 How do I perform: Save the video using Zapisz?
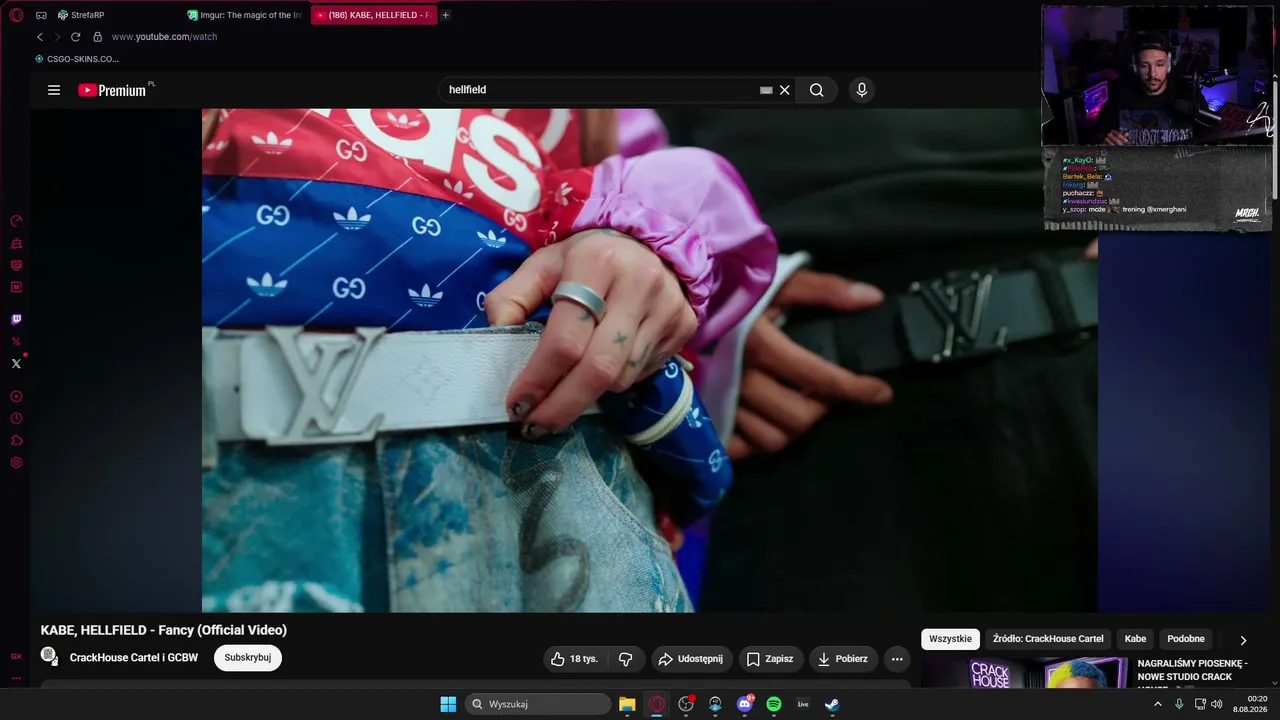pos(769,659)
